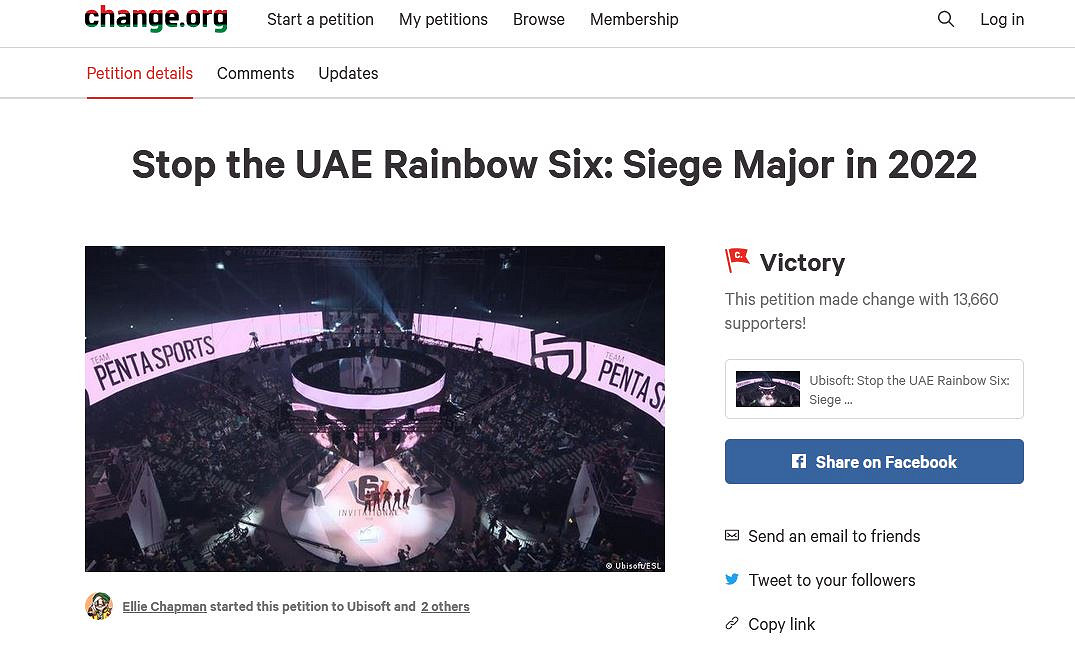Click the email envelope icon
Screen dimensions: 1075x649
732,536
